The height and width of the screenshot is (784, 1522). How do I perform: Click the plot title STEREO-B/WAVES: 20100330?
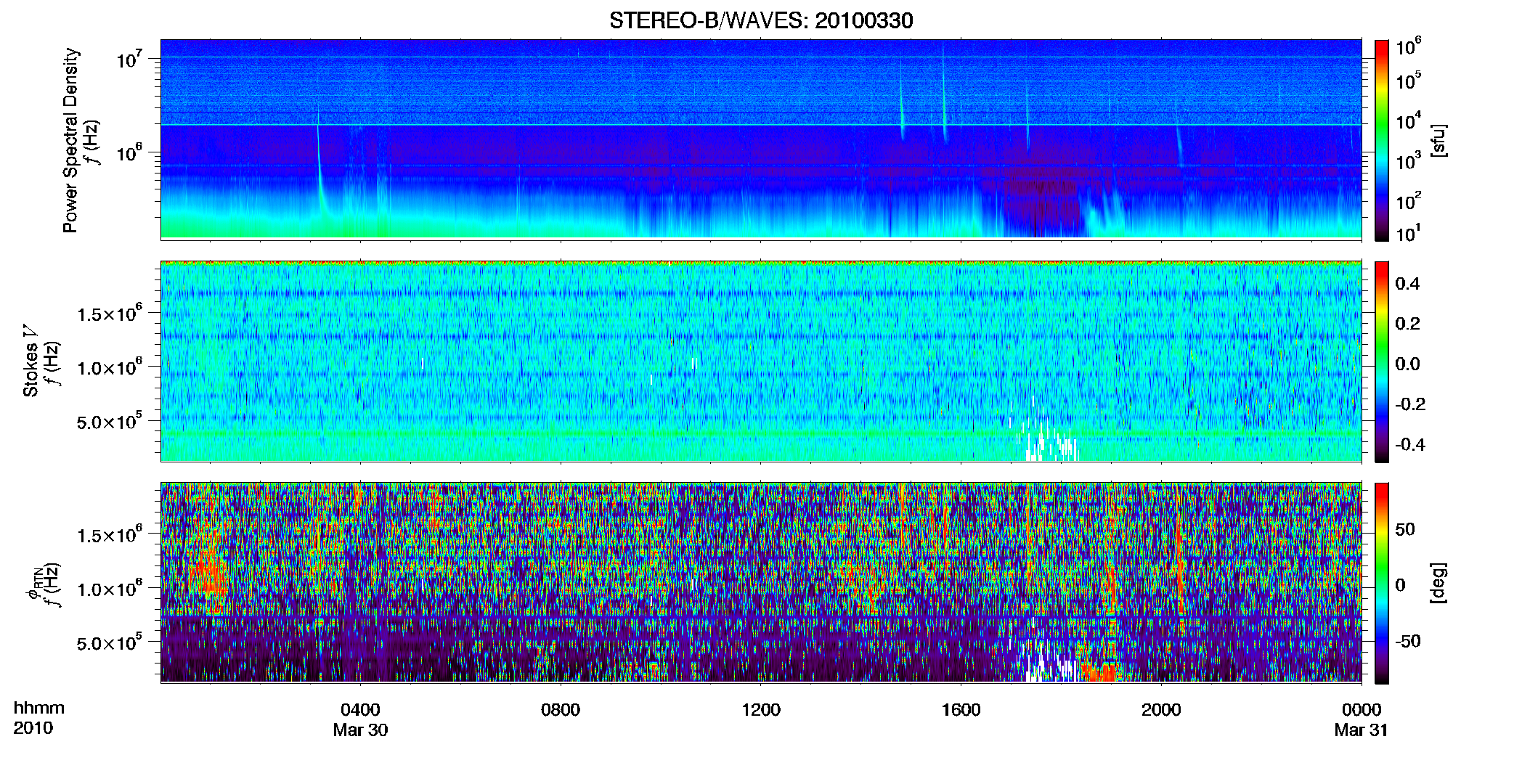[760, 20]
